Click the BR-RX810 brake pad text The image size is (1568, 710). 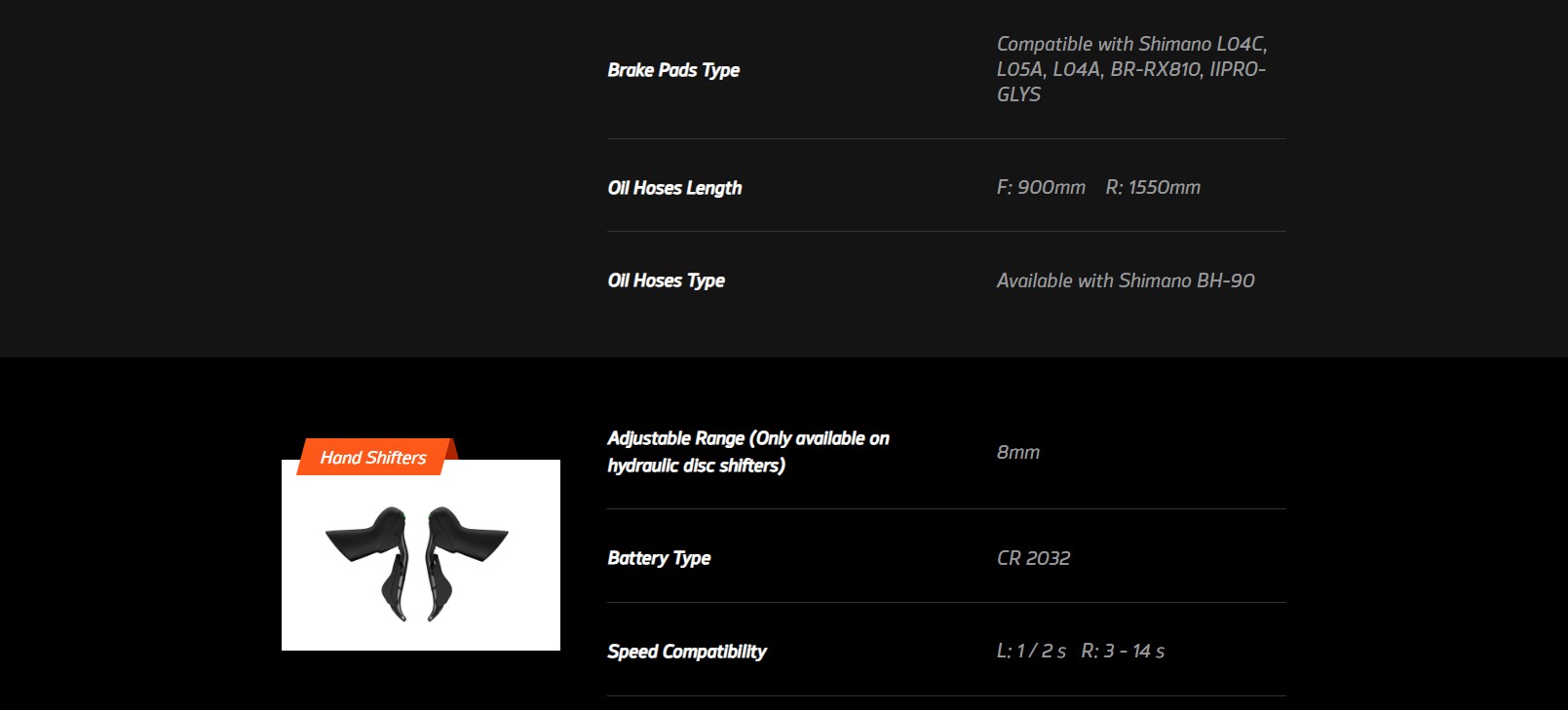(1155, 69)
